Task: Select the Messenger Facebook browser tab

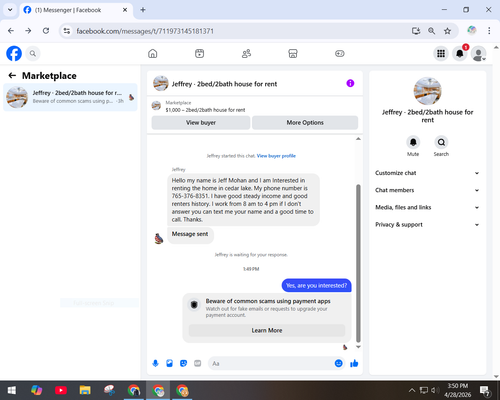Action: pyautogui.click(x=76, y=10)
